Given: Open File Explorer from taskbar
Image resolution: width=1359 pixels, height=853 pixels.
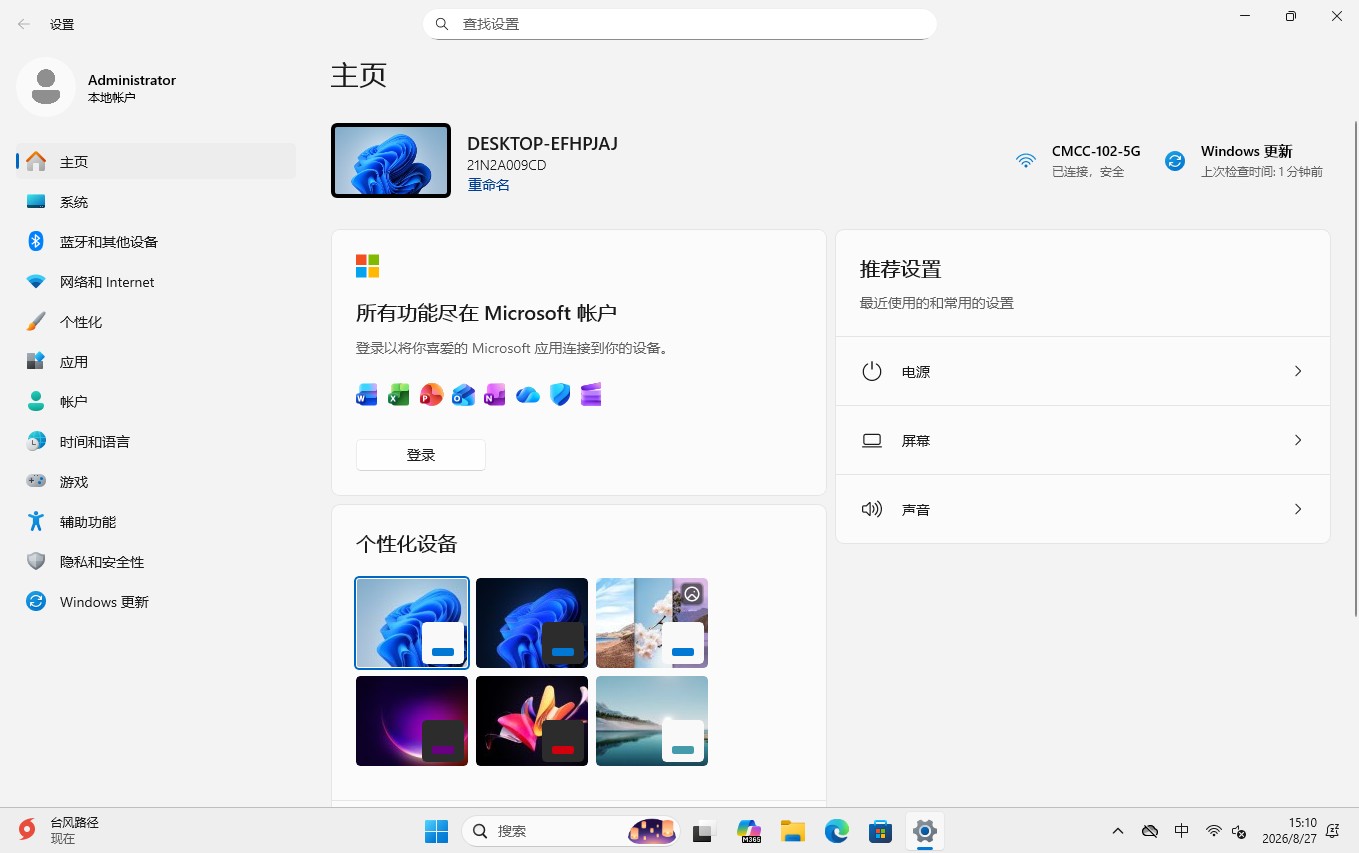Looking at the screenshot, I should (x=793, y=831).
